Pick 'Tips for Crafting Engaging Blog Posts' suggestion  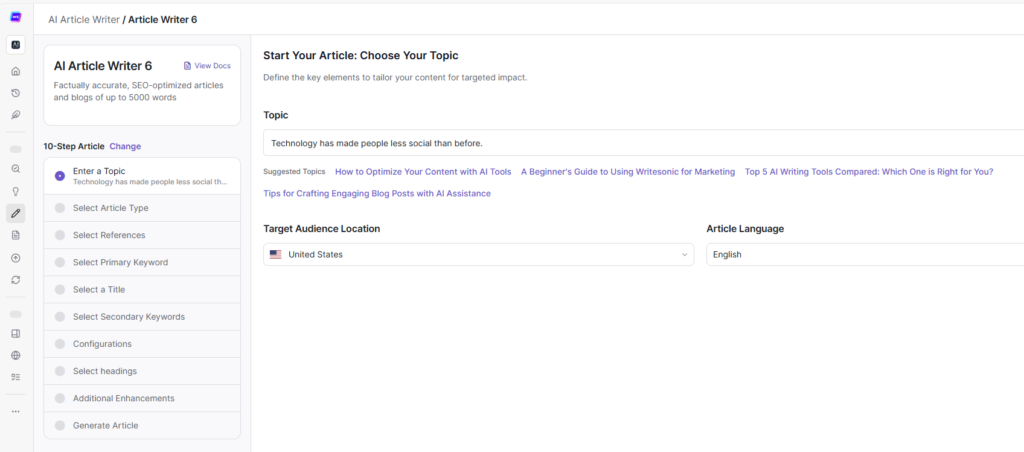coord(377,193)
